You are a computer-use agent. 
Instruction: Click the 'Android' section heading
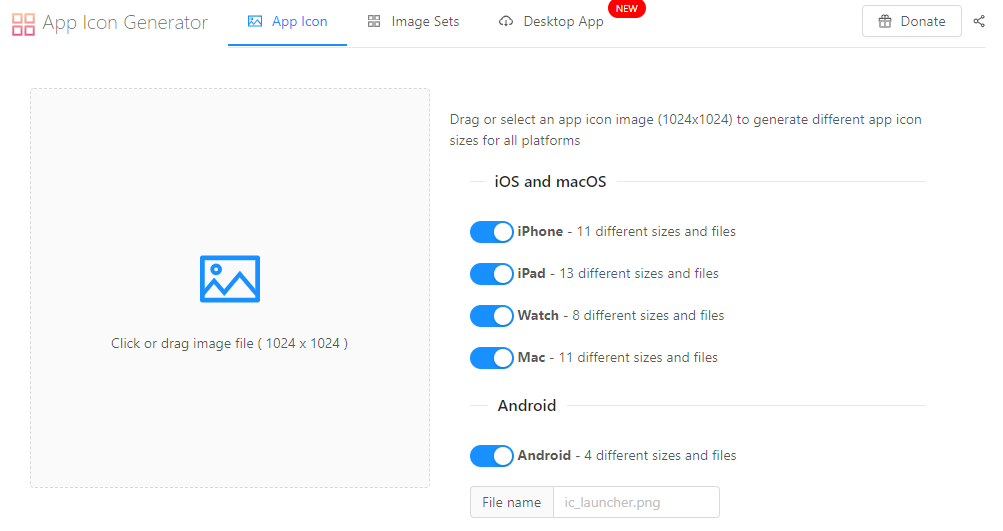526,406
